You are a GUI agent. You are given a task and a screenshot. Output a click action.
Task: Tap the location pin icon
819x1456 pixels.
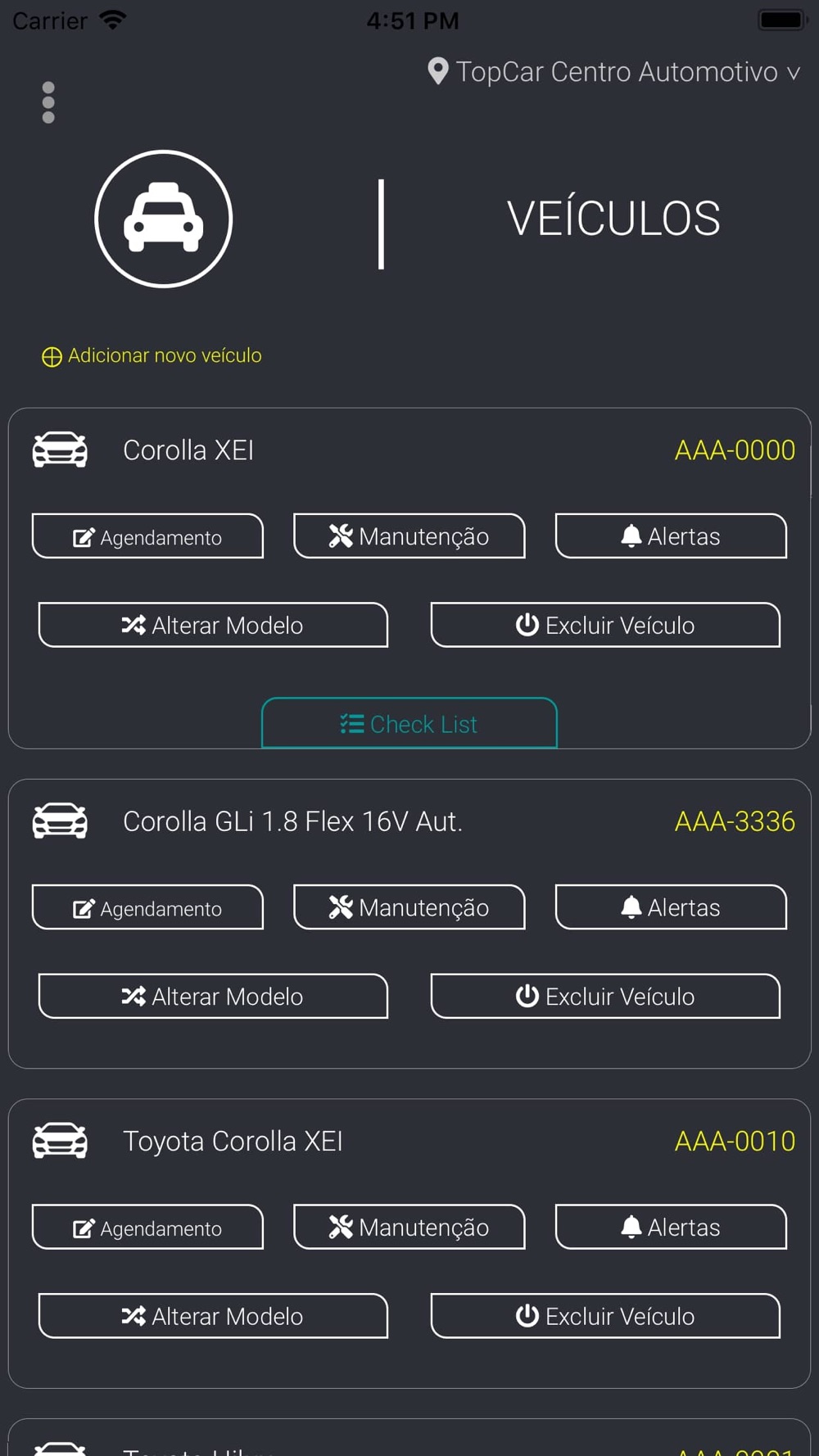pyautogui.click(x=438, y=71)
